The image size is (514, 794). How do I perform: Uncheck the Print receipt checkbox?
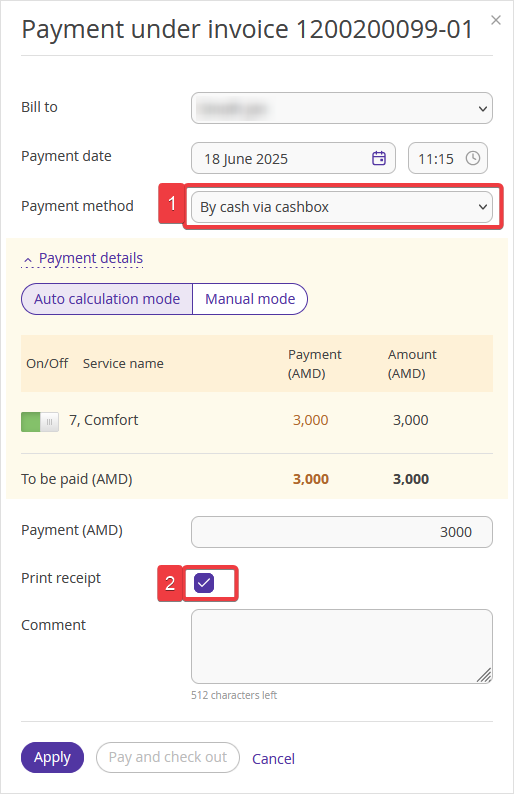(x=204, y=583)
